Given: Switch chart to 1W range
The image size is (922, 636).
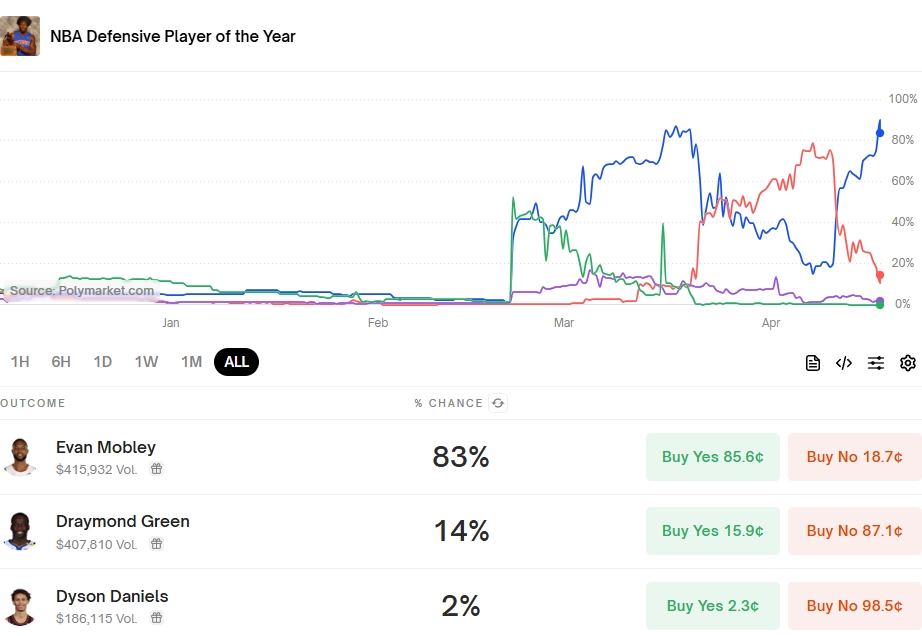Looking at the screenshot, I should pos(147,362).
